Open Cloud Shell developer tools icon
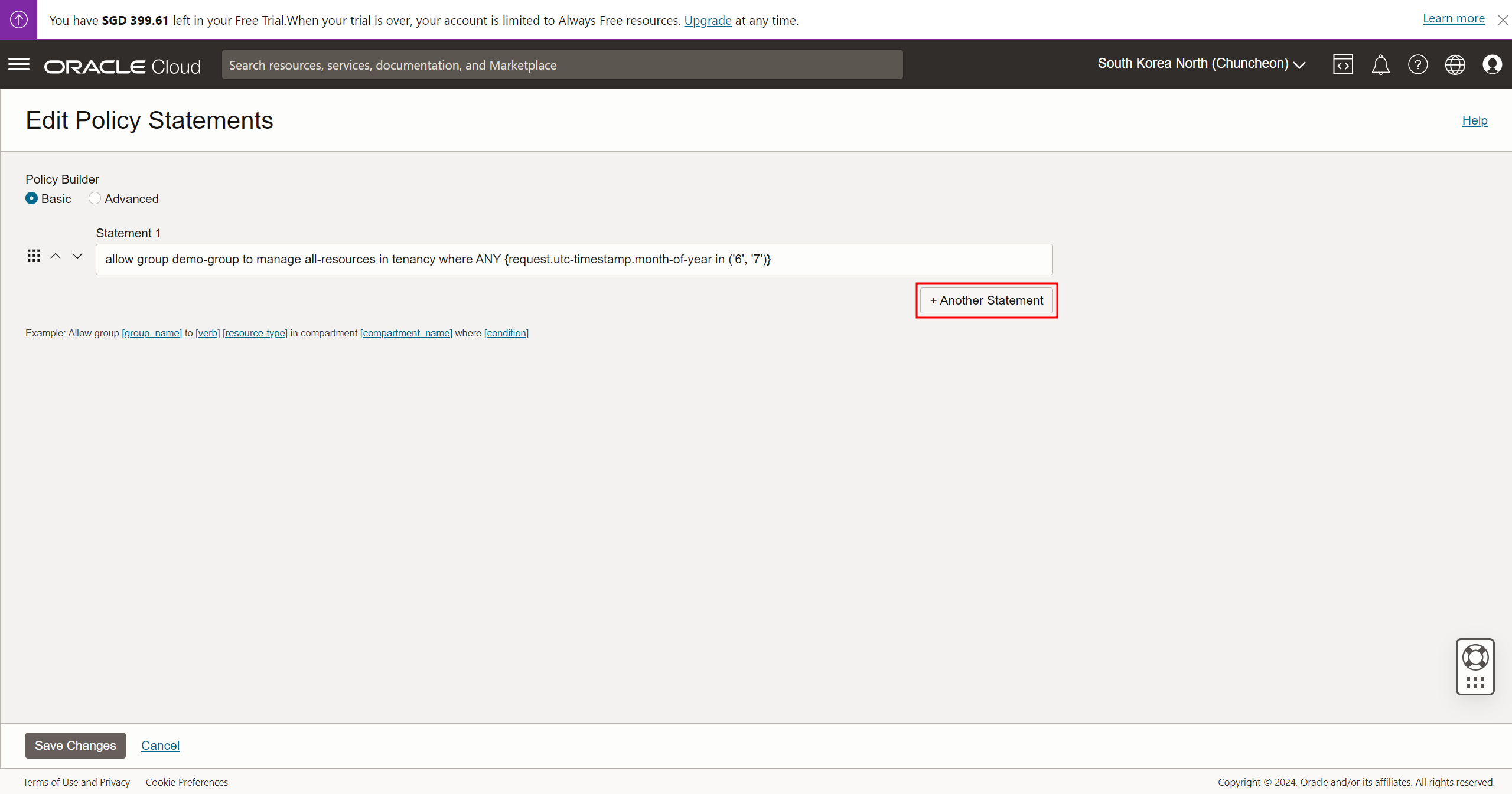 coord(1342,64)
